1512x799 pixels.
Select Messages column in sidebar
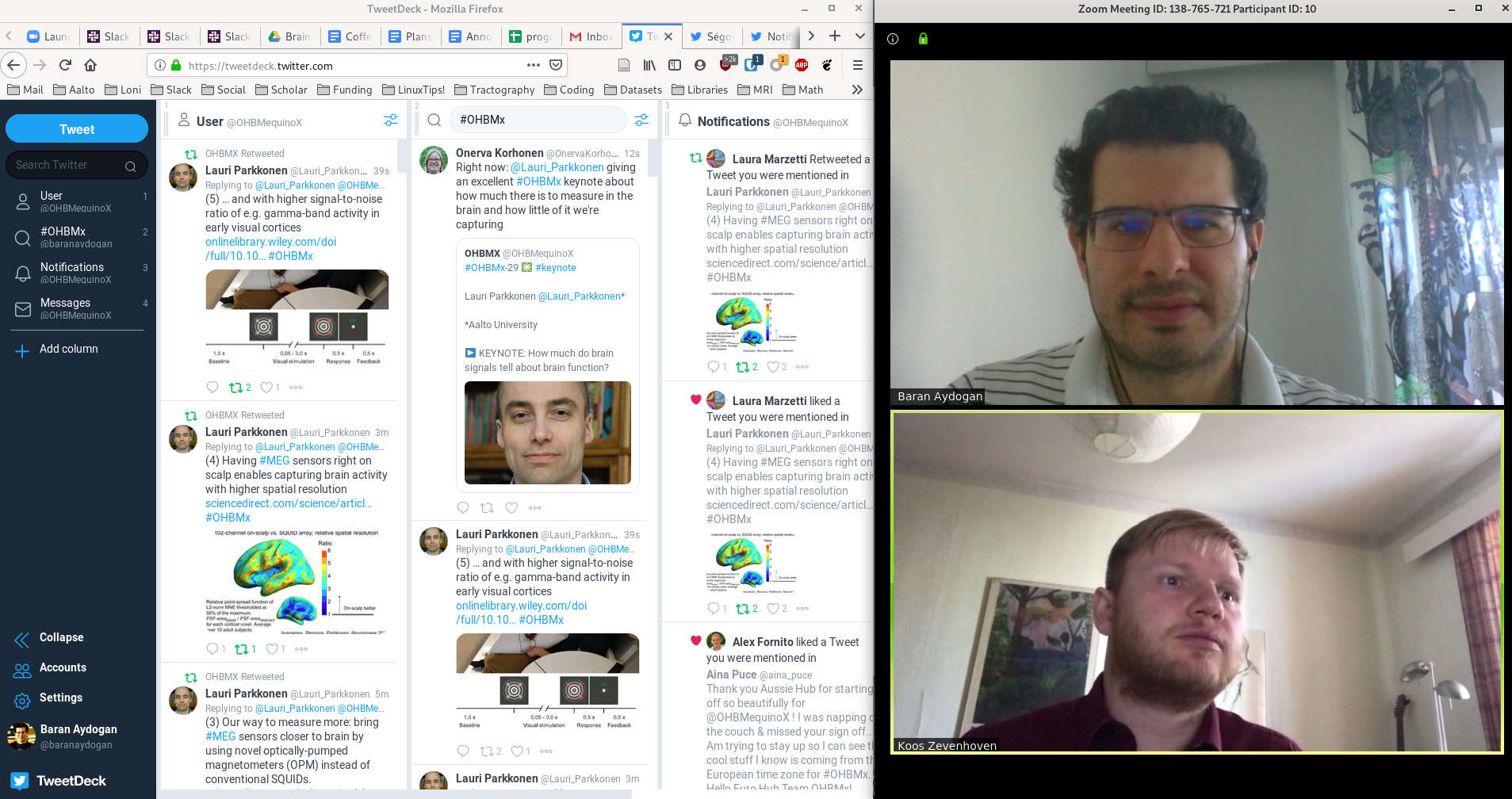(x=65, y=308)
